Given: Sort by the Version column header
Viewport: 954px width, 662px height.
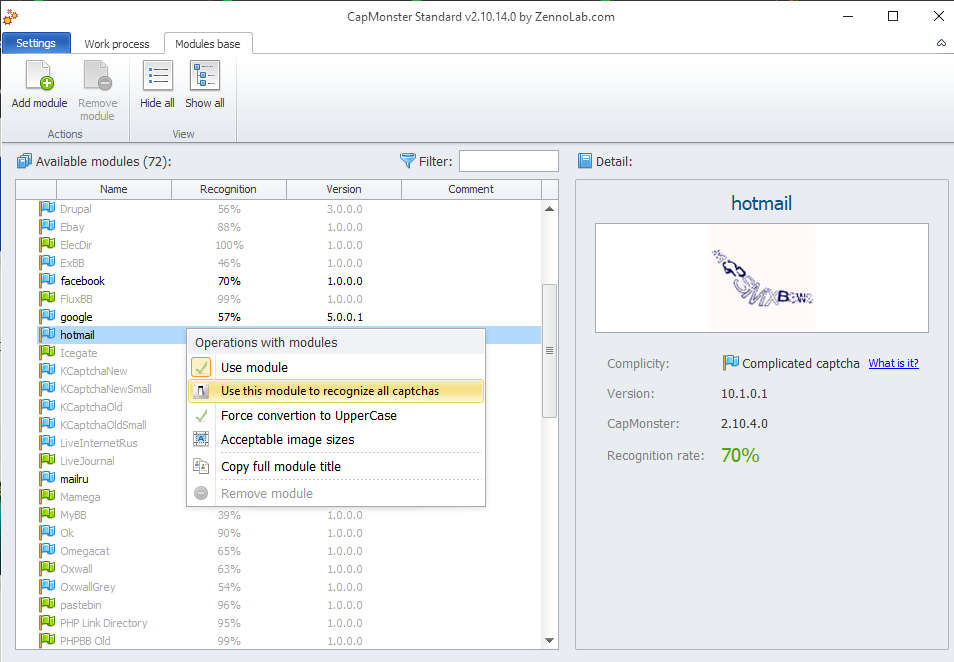Looking at the screenshot, I should (x=344, y=189).
